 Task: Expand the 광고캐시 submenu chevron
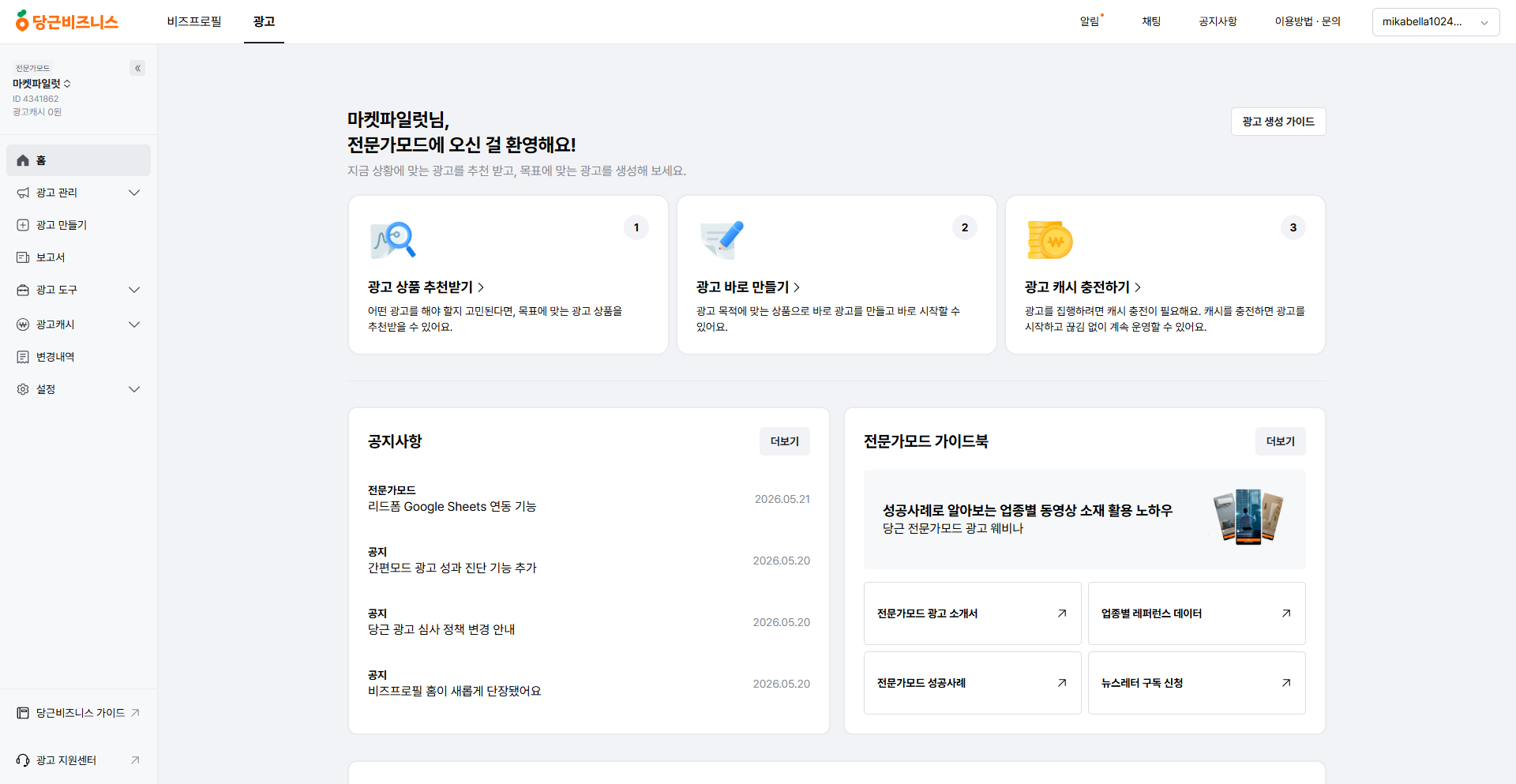pos(134,324)
